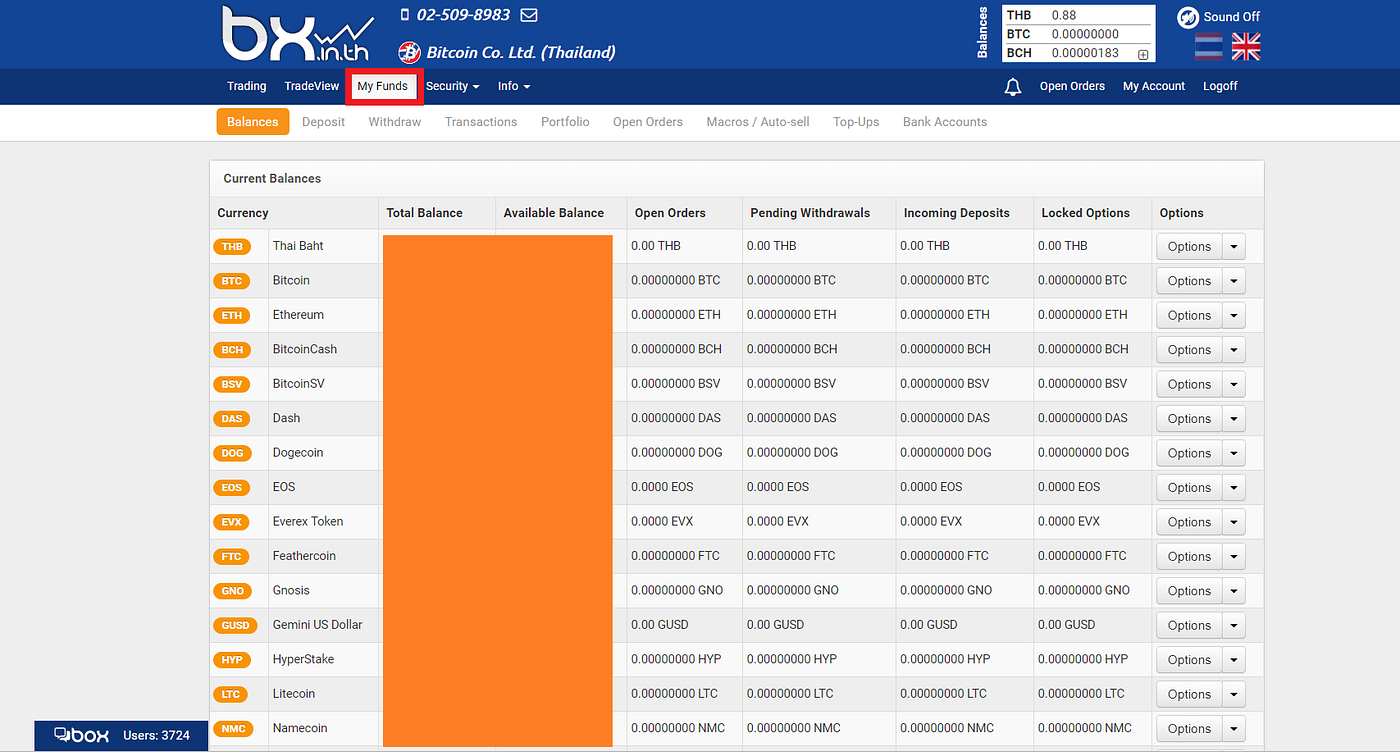Image resolution: width=1400 pixels, height=755 pixels.
Task: Open the box chat icon at bottom
Action: [x=81, y=735]
